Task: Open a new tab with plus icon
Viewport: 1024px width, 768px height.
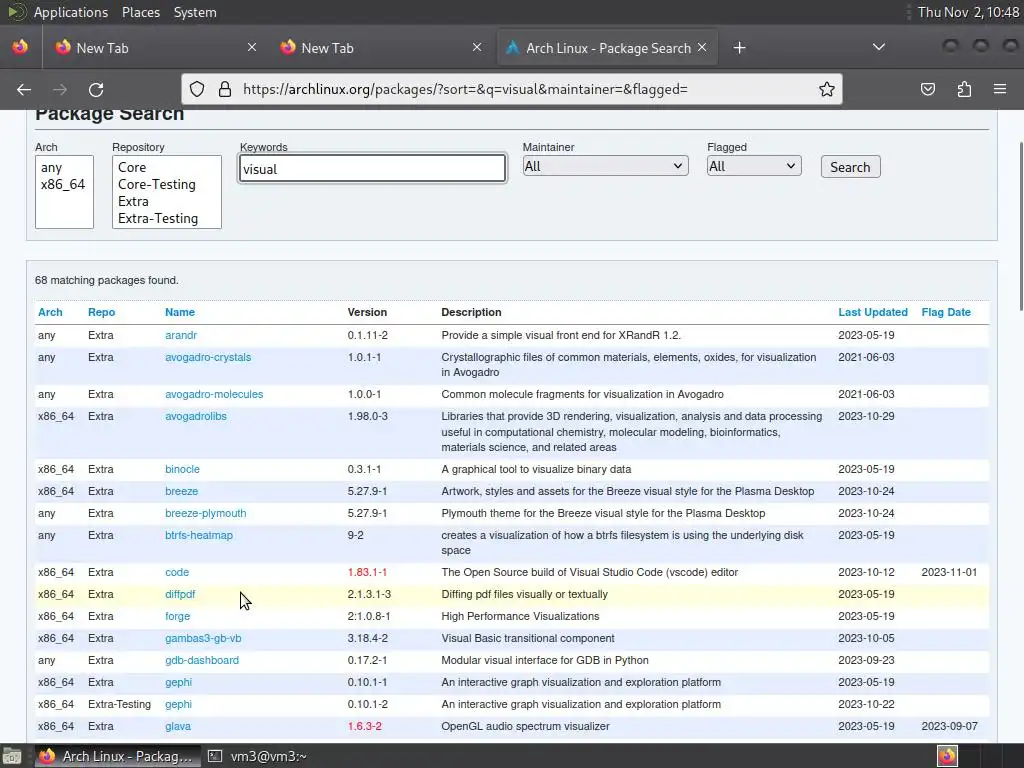Action: click(x=739, y=48)
